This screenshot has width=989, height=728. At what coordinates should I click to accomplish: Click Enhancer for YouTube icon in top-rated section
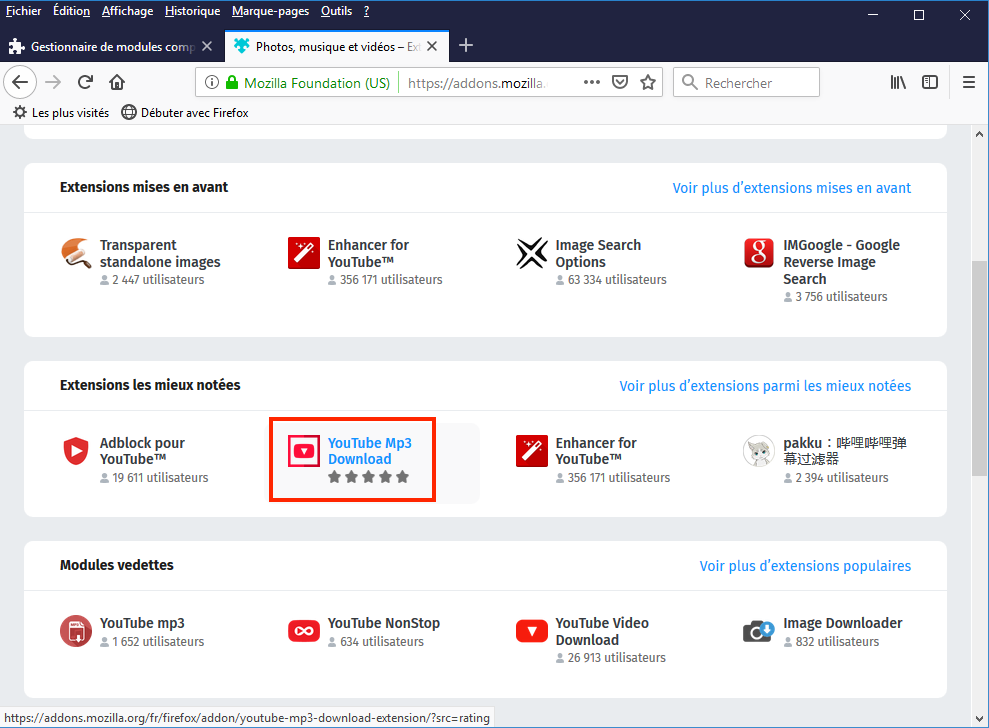pyautogui.click(x=532, y=451)
